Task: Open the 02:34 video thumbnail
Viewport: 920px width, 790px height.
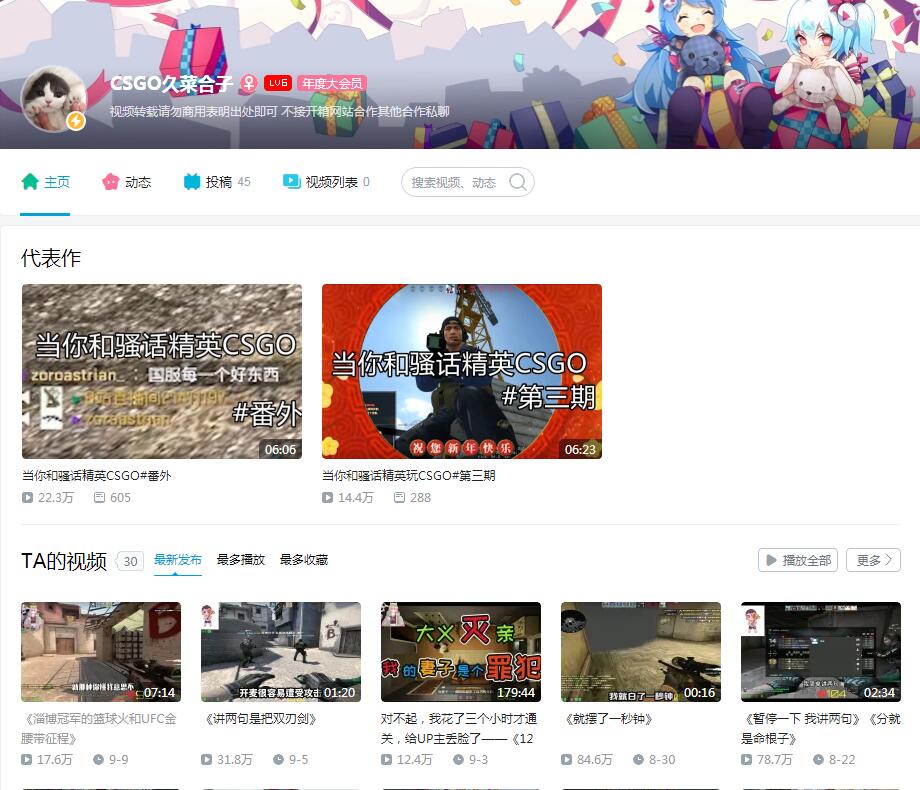Action: 821,652
